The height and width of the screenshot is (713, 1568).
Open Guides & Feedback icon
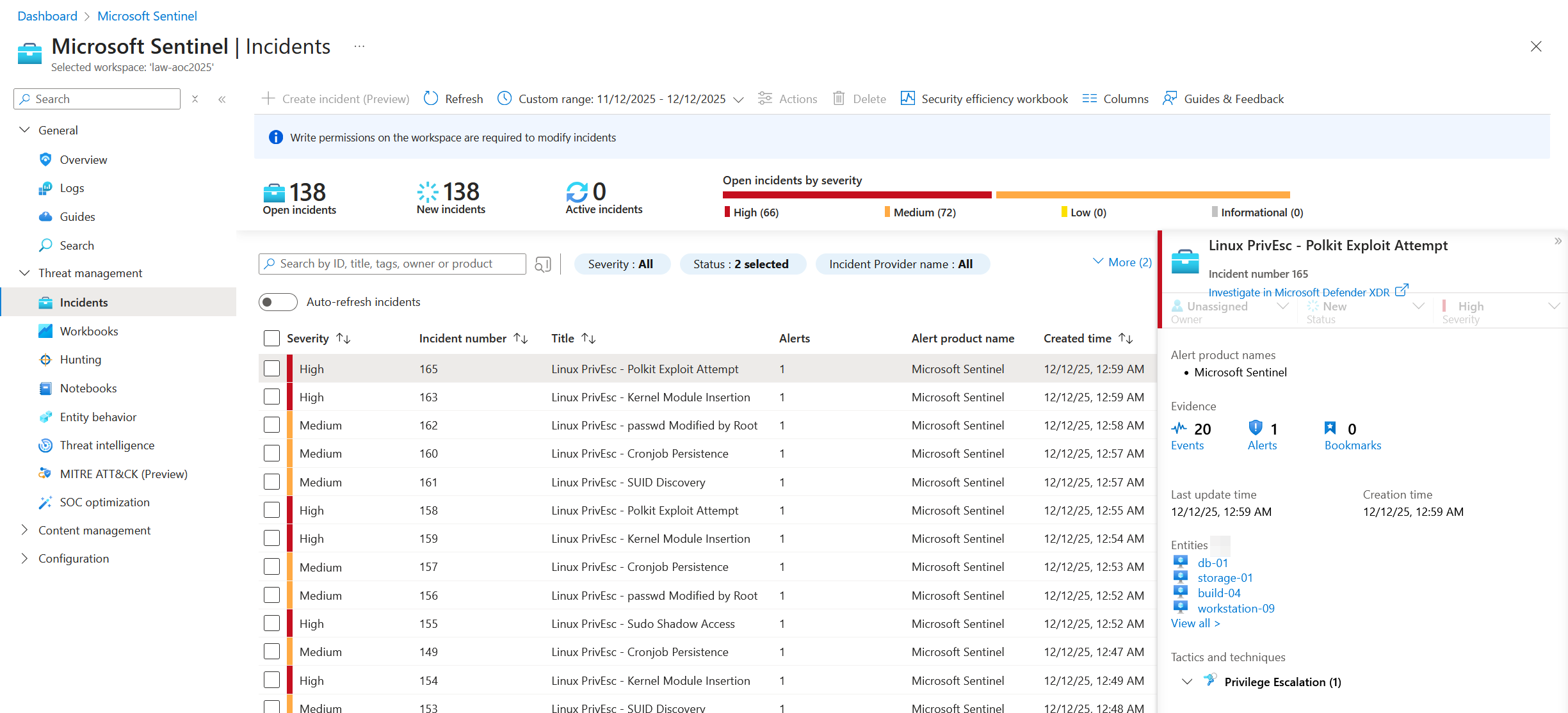(1169, 99)
